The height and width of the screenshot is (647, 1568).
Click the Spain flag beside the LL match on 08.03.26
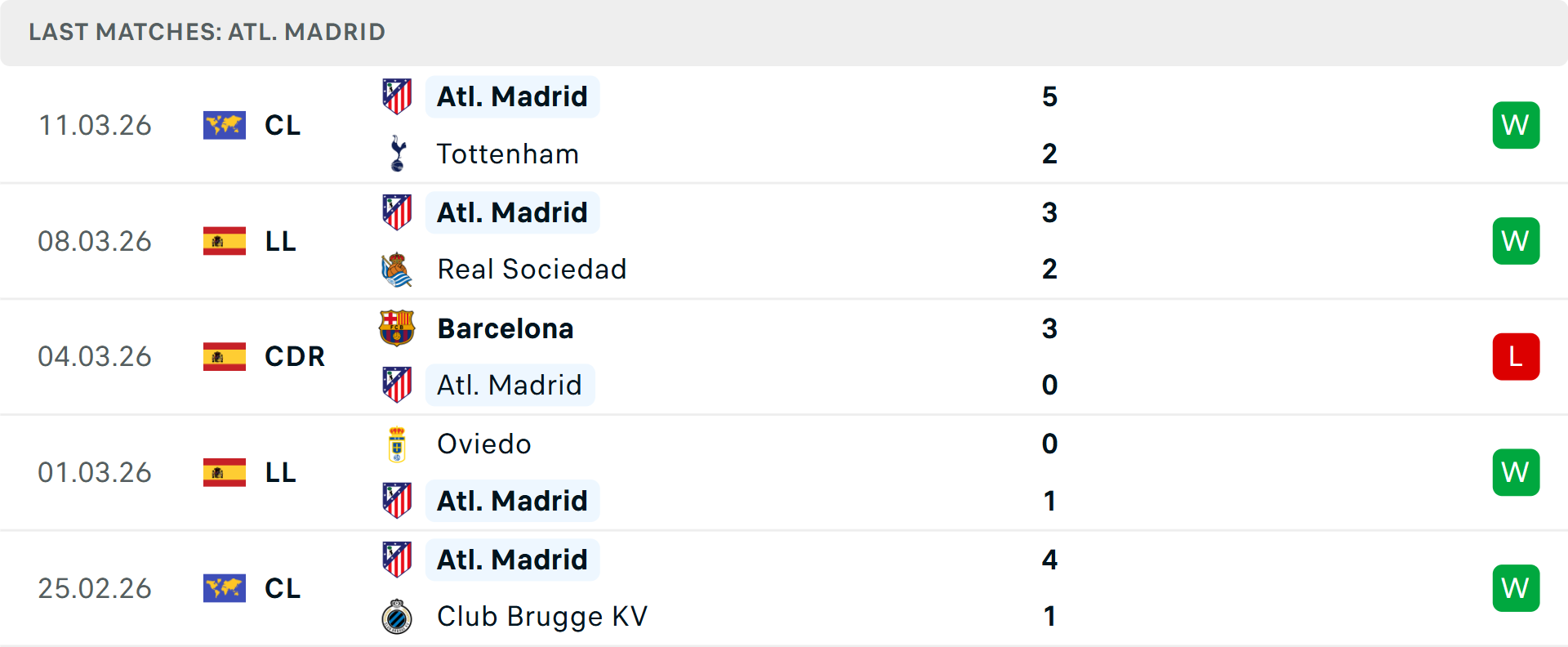tap(225, 241)
